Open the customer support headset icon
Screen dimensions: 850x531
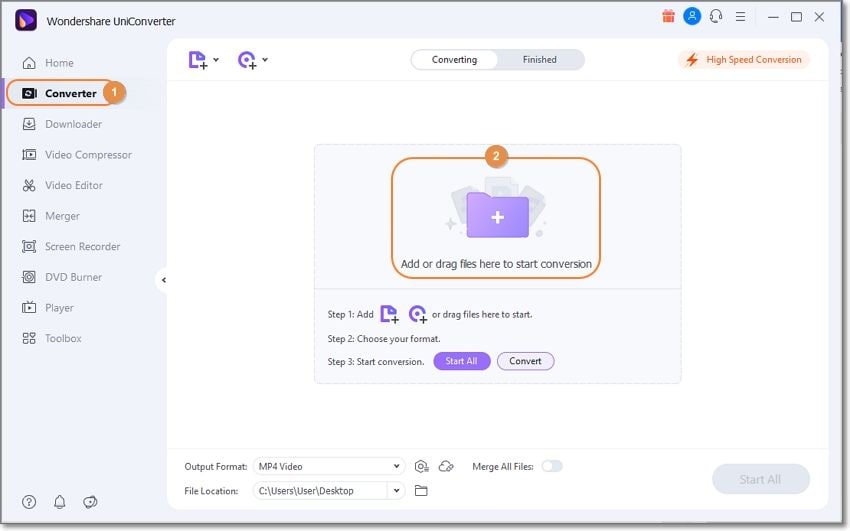716,16
